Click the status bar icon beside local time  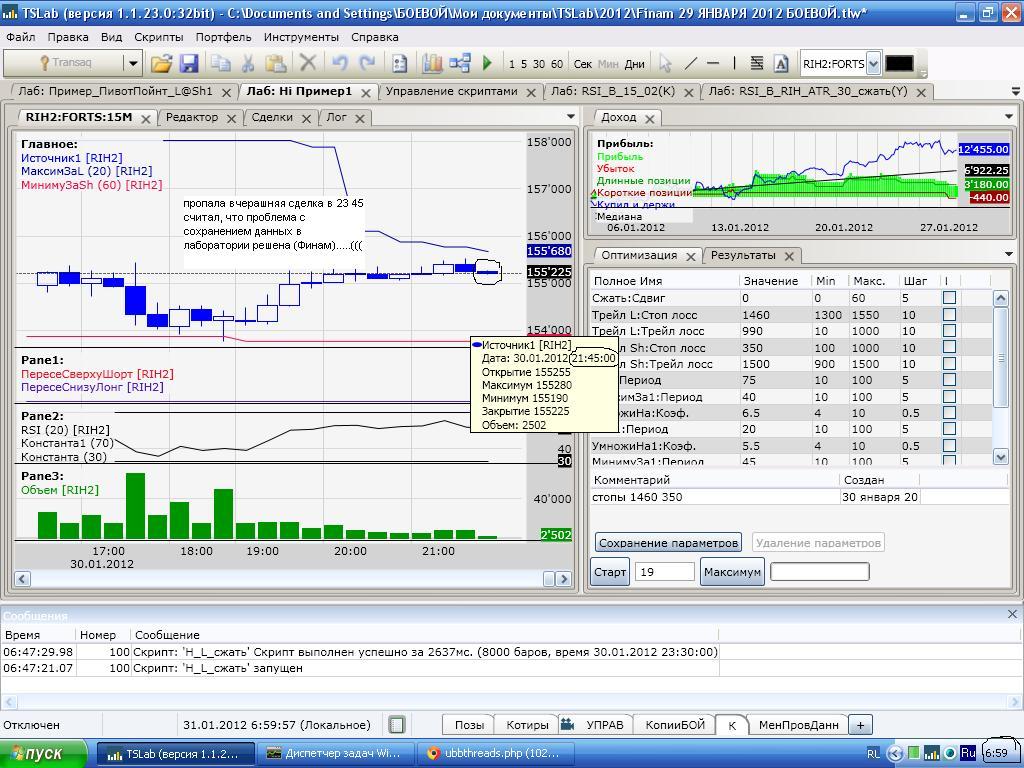click(397, 725)
